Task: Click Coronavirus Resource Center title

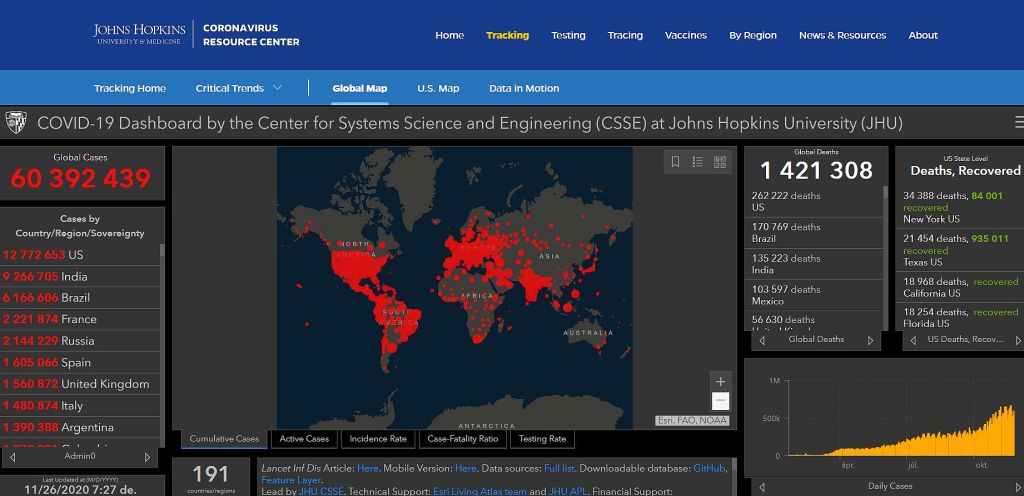Action: point(251,35)
